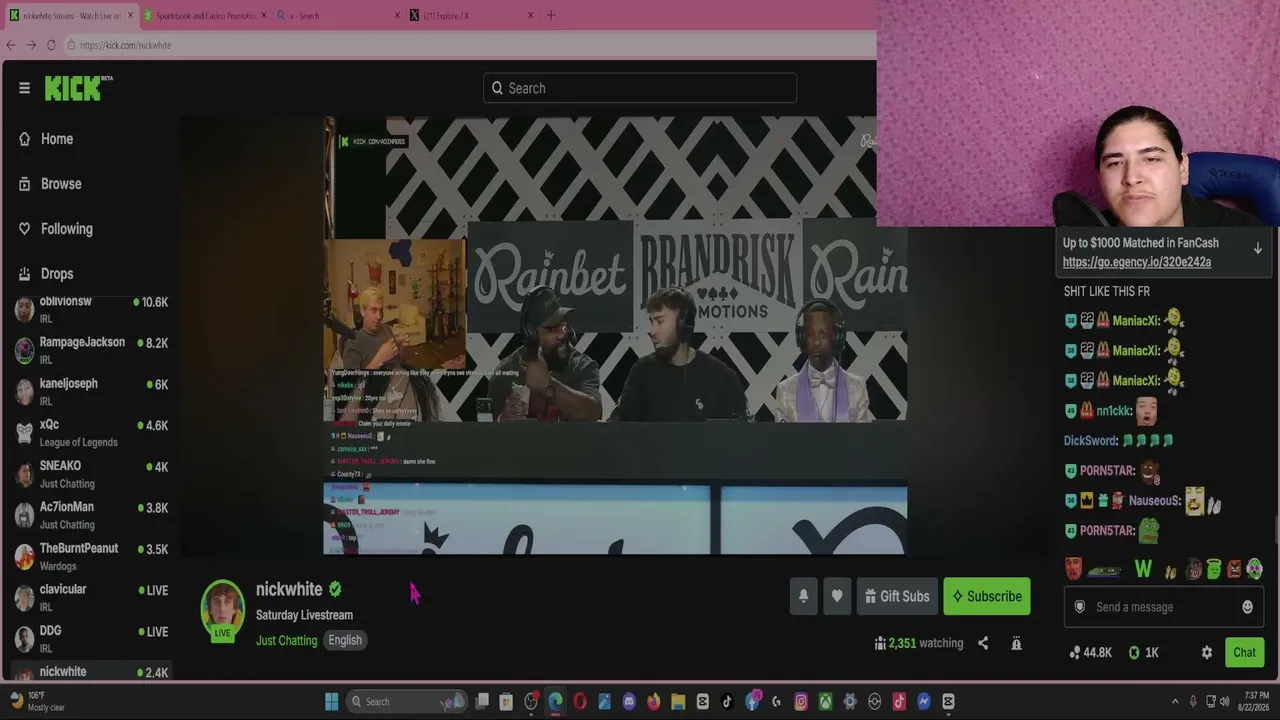1280x720 pixels.
Task: Open xQc's channel in sidebar
Action: 92,432
